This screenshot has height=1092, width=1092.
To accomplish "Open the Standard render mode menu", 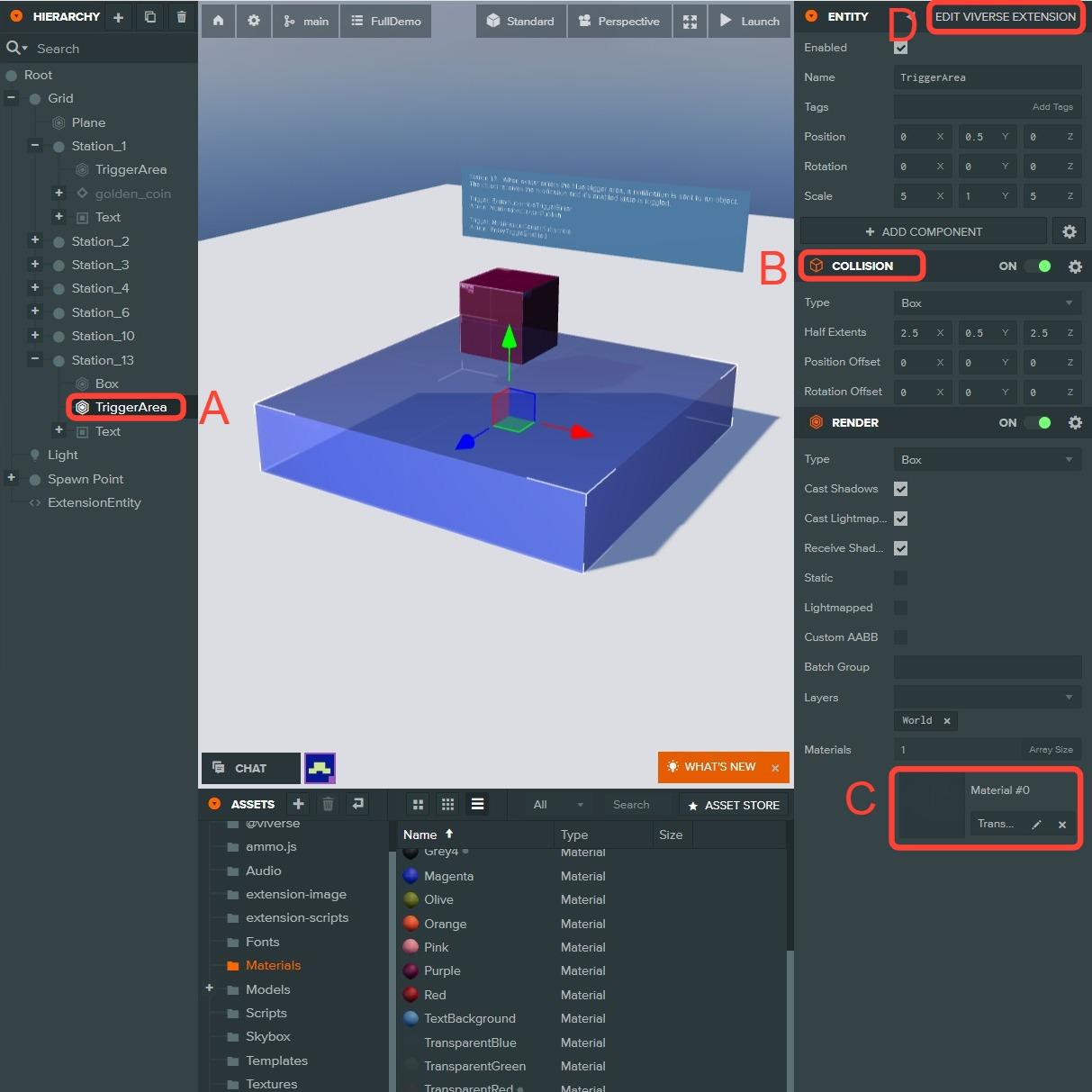I will [520, 21].
